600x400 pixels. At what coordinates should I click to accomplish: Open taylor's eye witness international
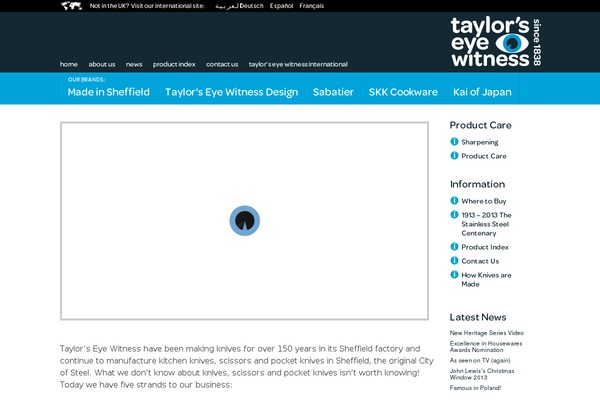298,64
